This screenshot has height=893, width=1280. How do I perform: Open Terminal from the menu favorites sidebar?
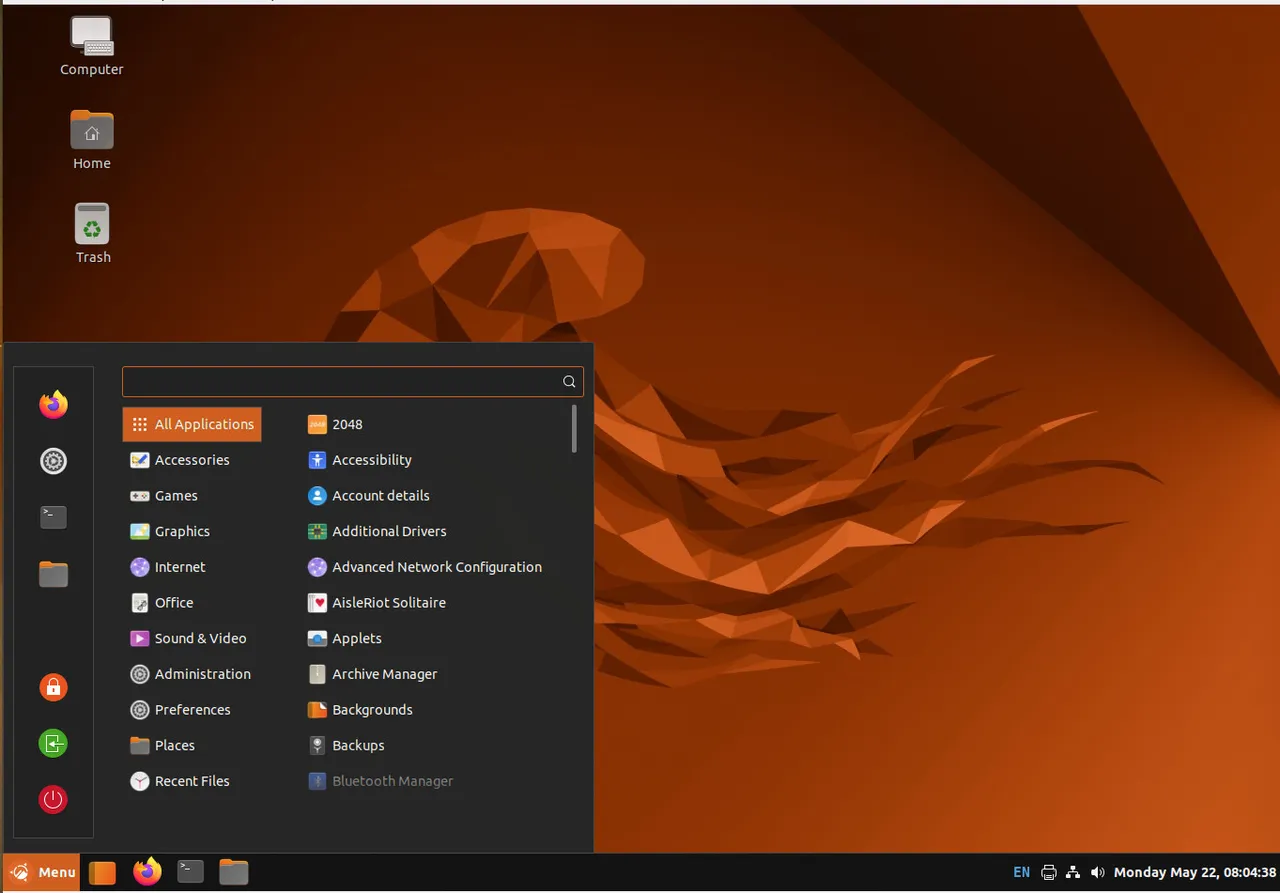pyautogui.click(x=53, y=517)
